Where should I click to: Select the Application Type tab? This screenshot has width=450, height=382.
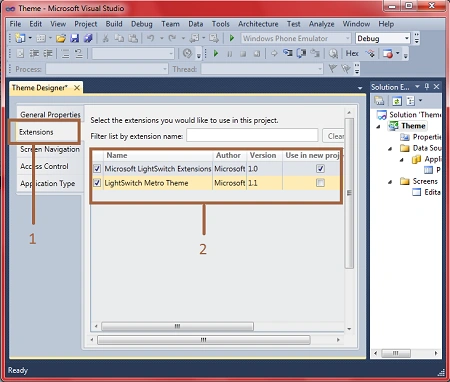click(50, 184)
